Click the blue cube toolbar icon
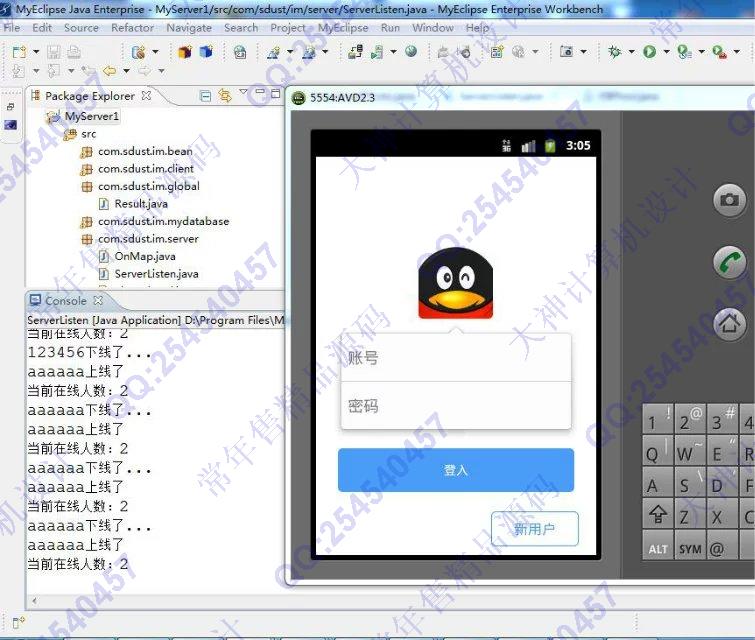This screenshot has height=640, width=755. pyautogui.click(x=206, y=52)
